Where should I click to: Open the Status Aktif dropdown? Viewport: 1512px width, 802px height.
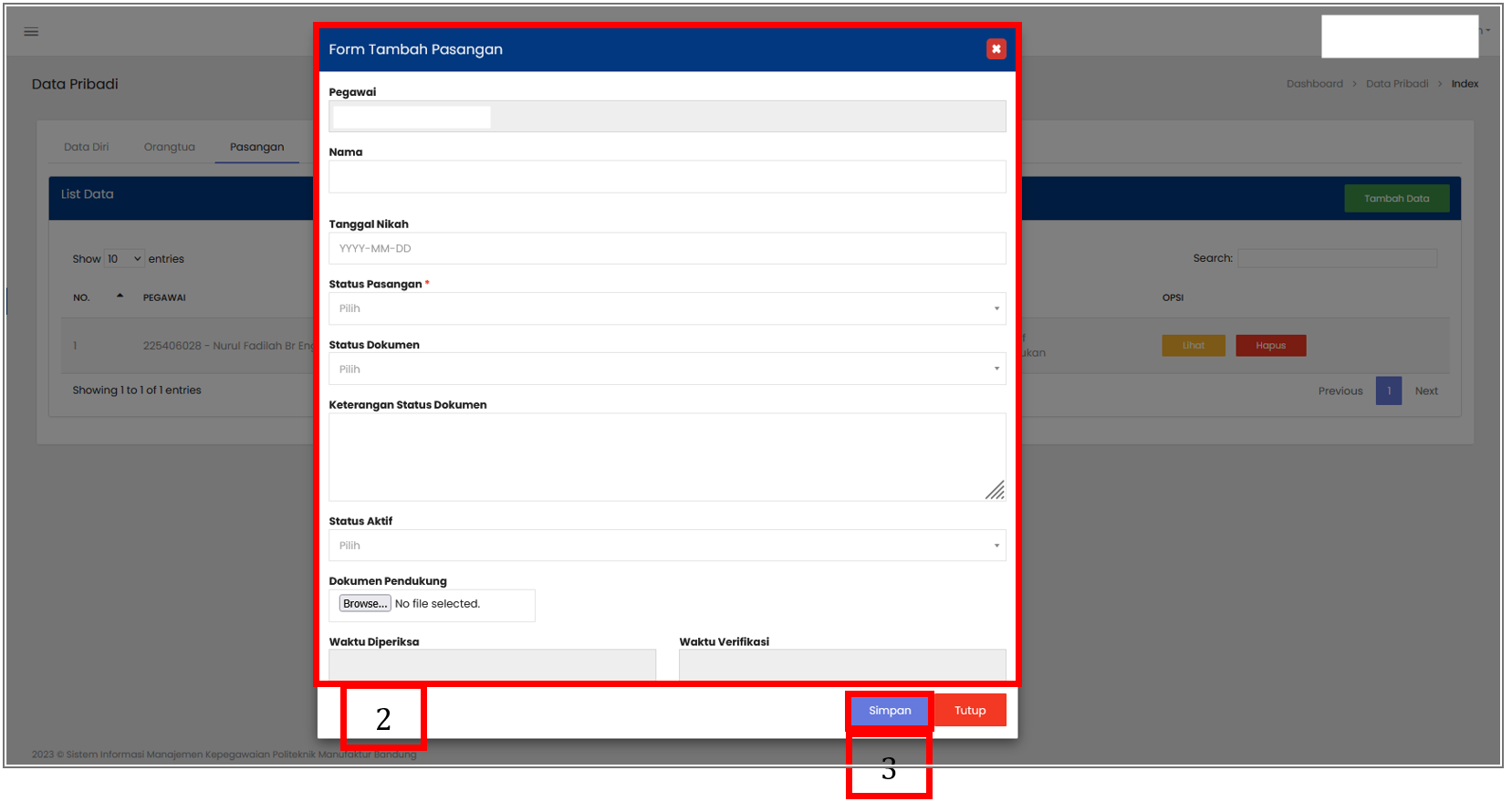click(x=666, y=546)
